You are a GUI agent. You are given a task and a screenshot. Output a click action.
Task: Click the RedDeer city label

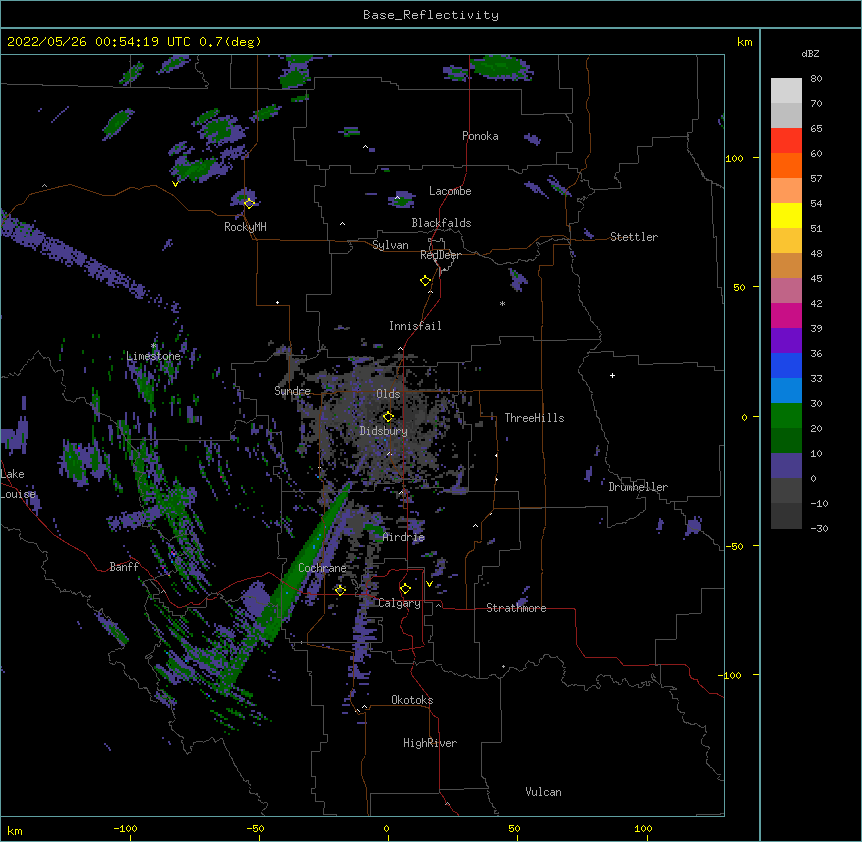pyautogui.click(x=440, y=255)
